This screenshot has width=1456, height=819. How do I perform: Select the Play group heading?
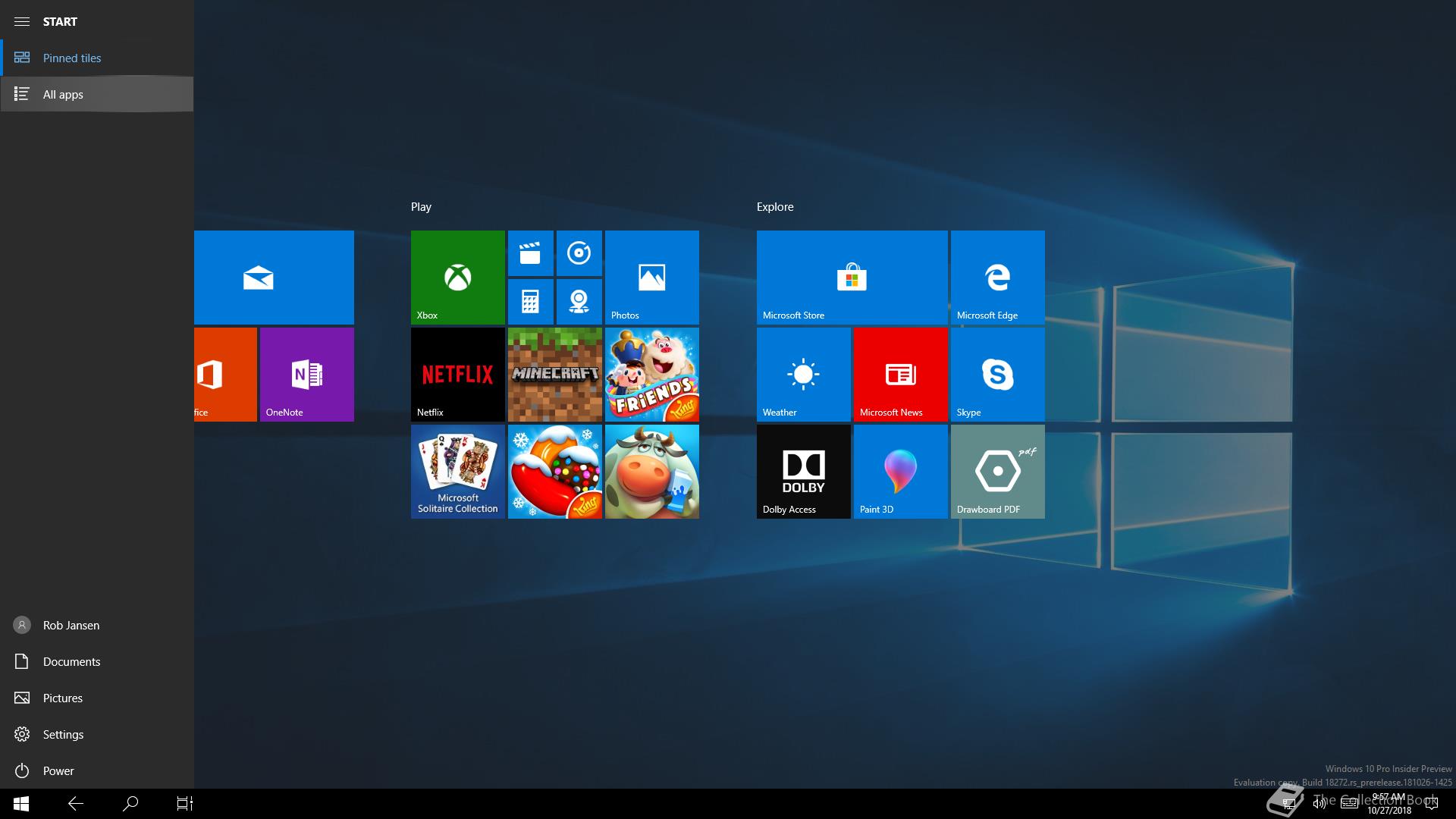point(421,206)
